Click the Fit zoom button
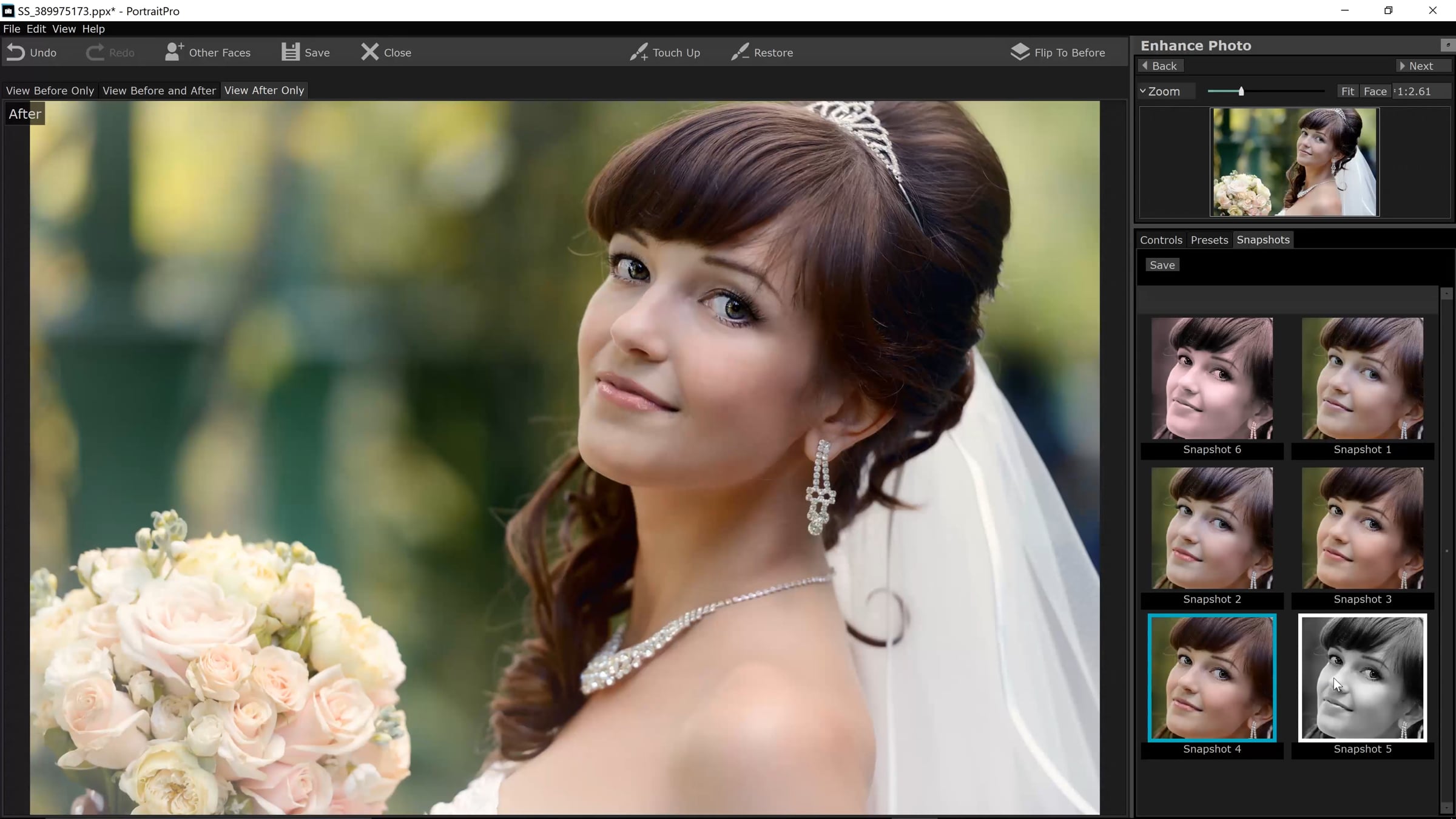The height and width of the screenshot is (819, 1456). tap(1347, 91)
